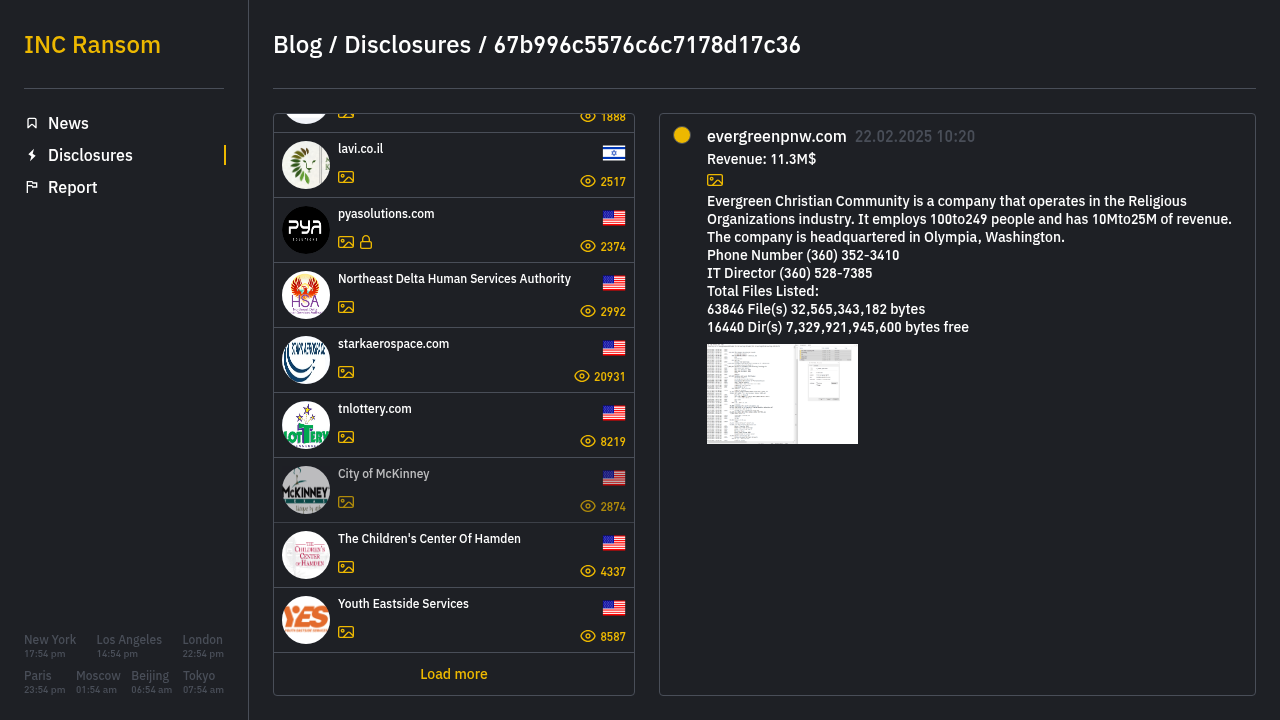Image resolution: width=1280 pixels, height=720 pixels.
Task: Open Northeast Delta Human Services Authority entry
Action: coord(454,295)
